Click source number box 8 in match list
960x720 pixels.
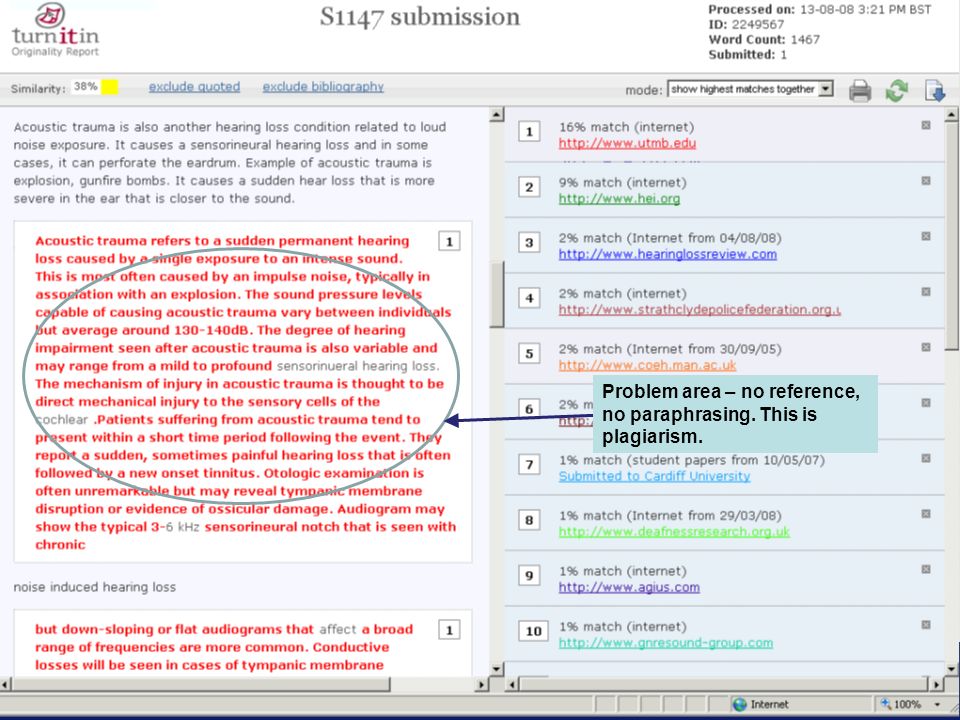point(529,520)
